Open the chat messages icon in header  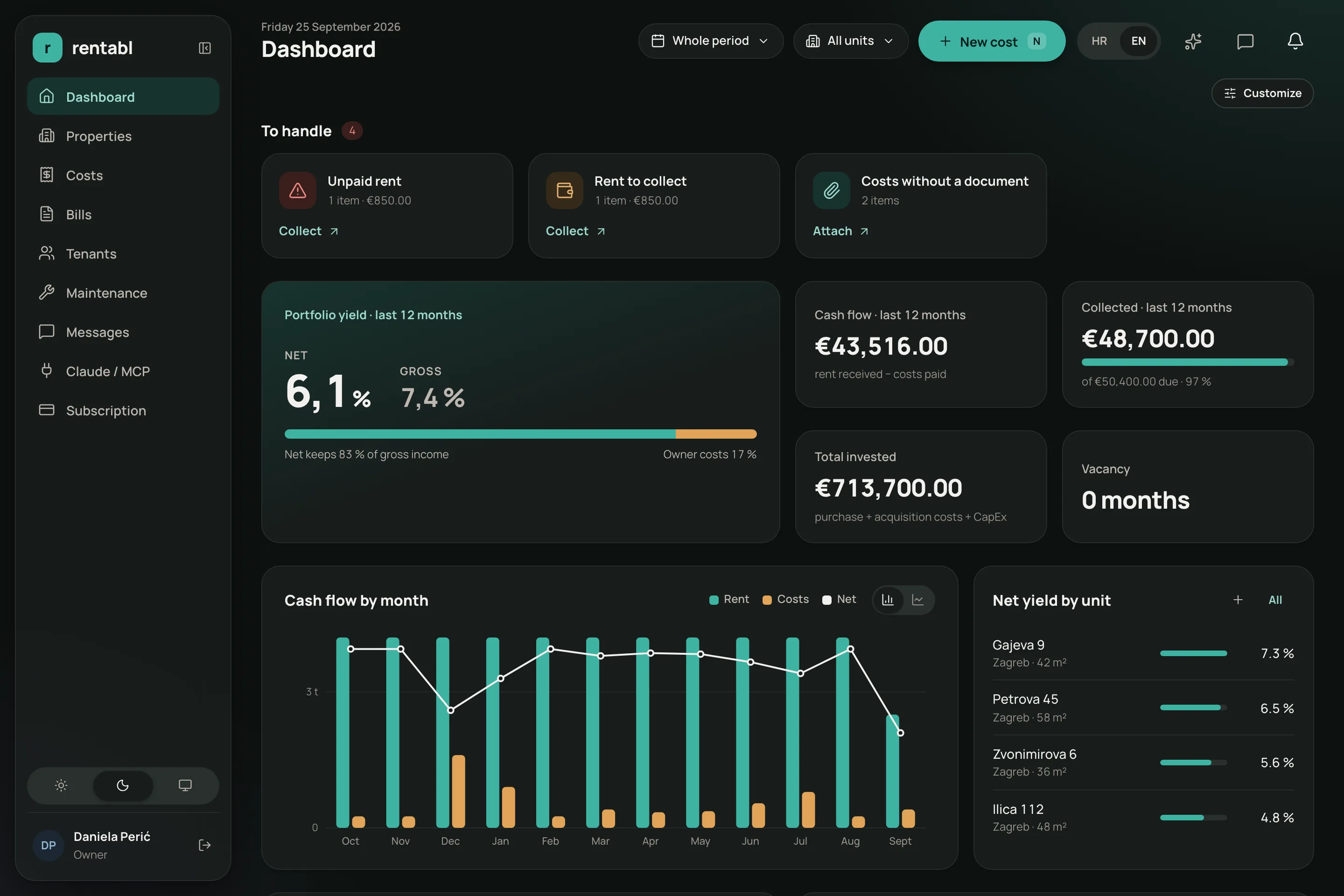point(1245,41)
